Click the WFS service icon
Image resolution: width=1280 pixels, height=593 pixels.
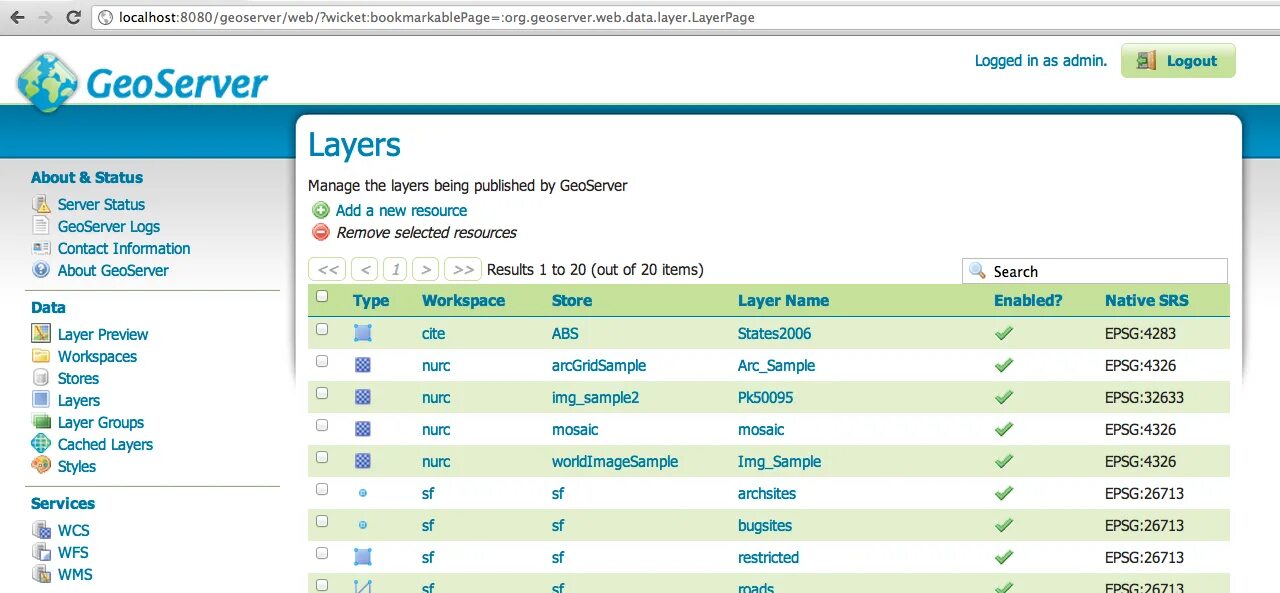click(x=41, y=552)
